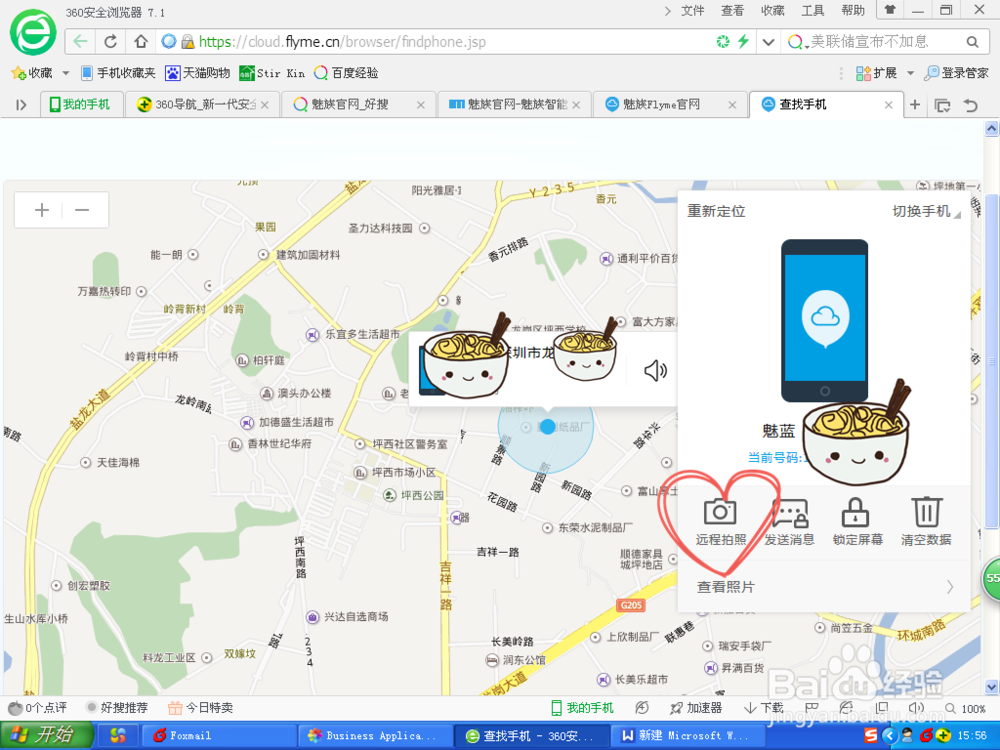Open 下载 downloads in the status bar

coord(763,708)
